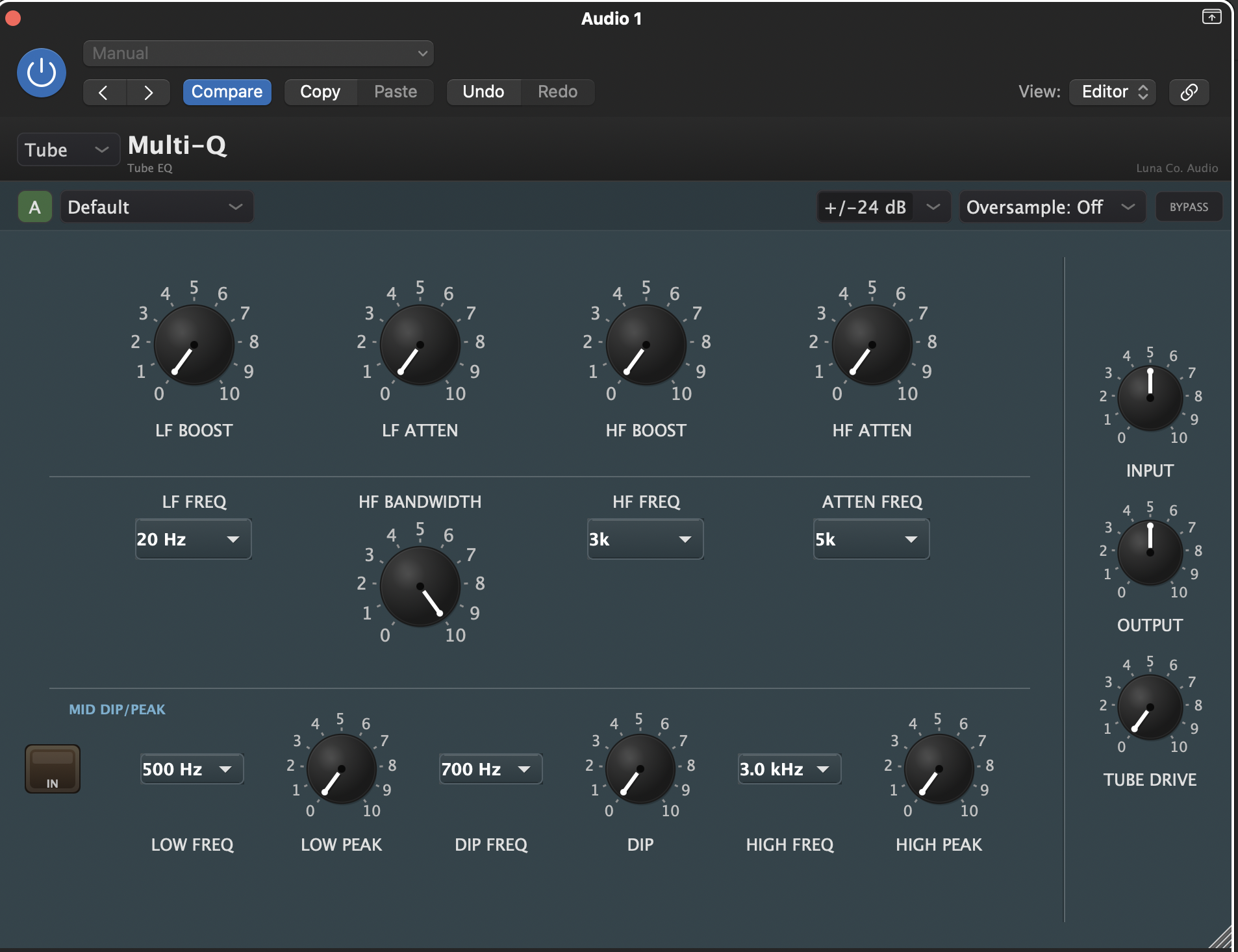Toggle the MID DIP/PEAK IN switch
The height and width of the screenshot is (952, 1238).
click(x=53, y=769)
